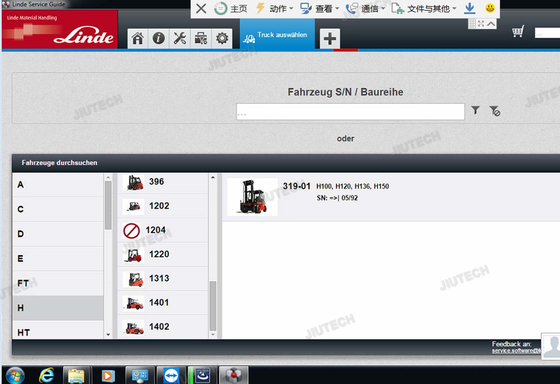This screenshot has height=384, width=560.
Task: Click the info icon in toolbar
Action: [x=159, y=38]
